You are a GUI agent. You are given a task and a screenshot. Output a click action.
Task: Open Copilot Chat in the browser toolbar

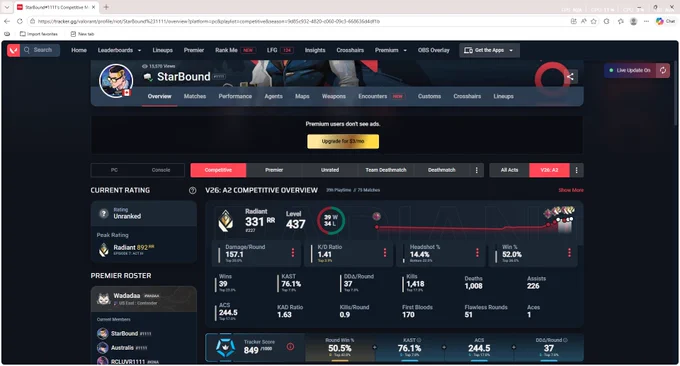[665, 21]
